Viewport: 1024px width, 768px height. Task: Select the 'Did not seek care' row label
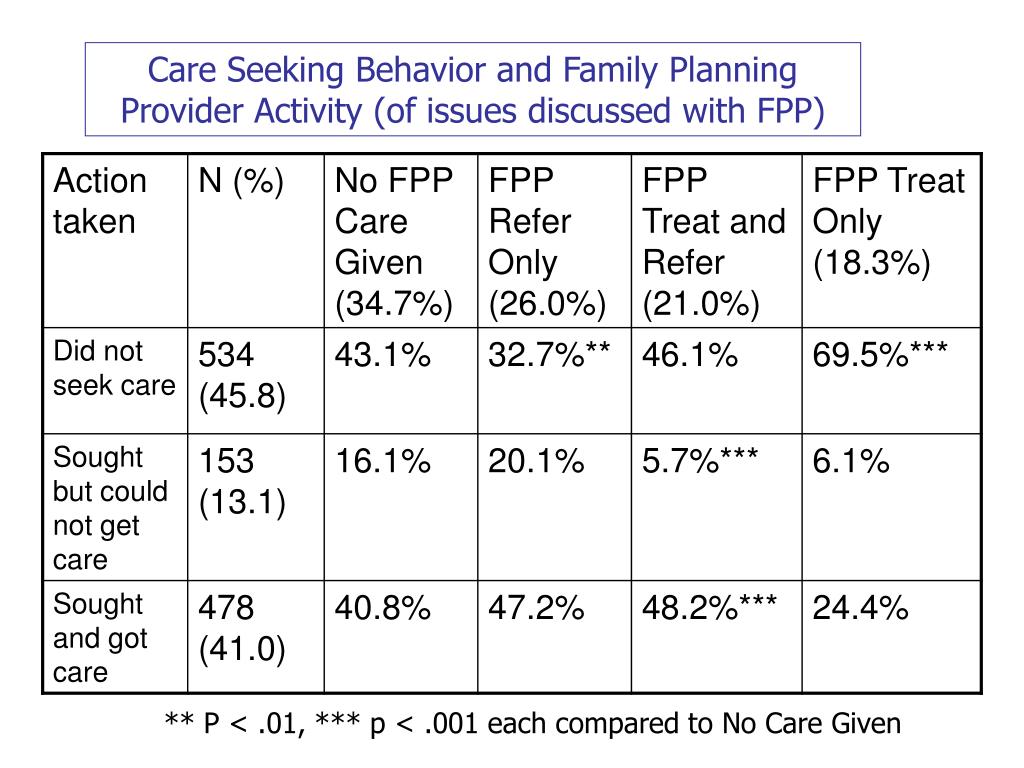coord(100,368)
